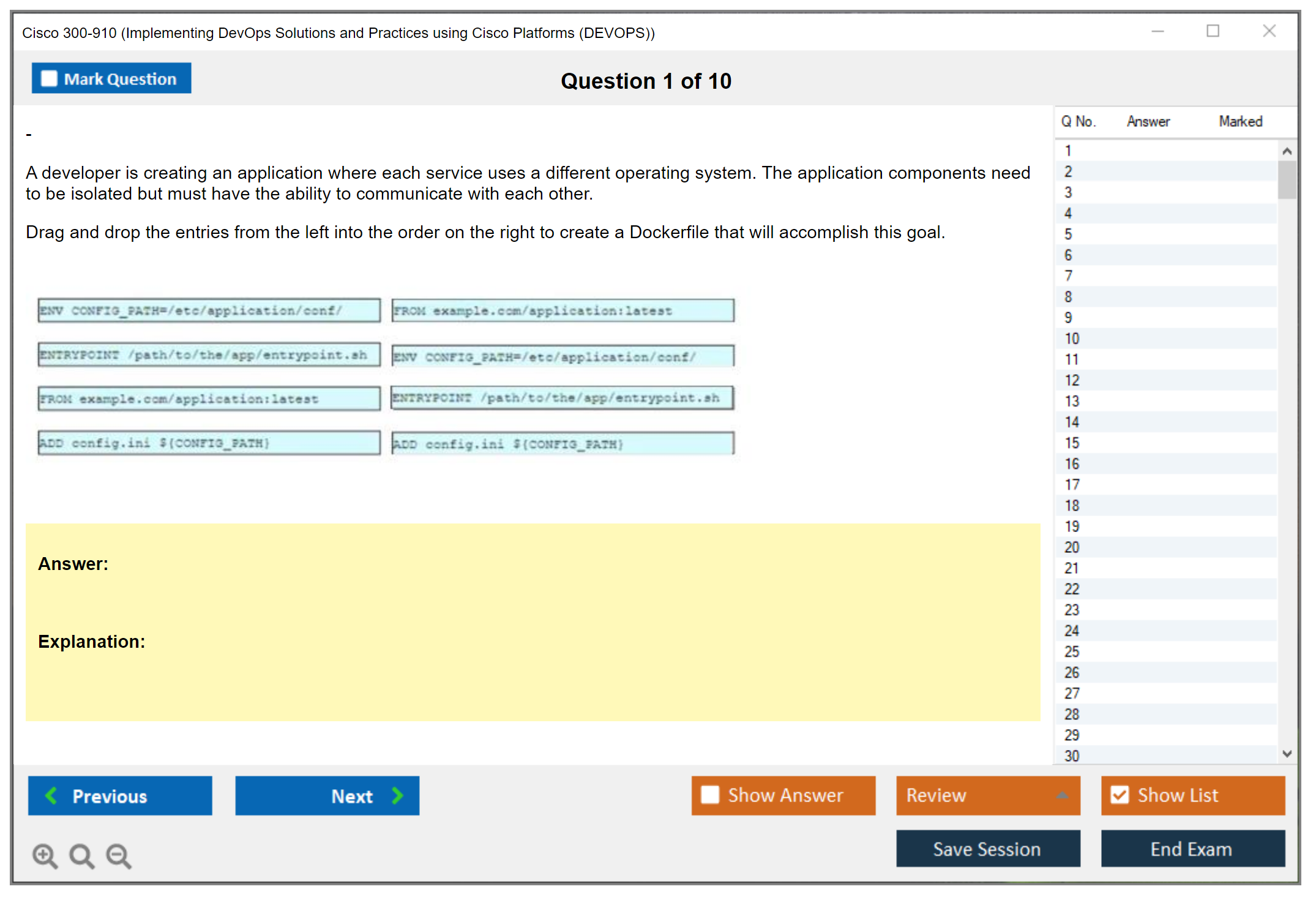Uncheck the Show List checkbox
The image size is (1316, 900).
coord(1120,795)
